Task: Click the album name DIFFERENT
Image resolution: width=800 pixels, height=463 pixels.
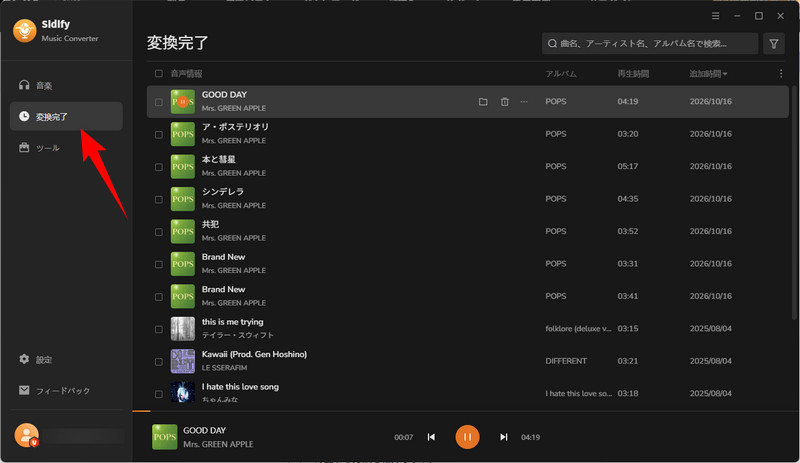Action: click(x=566, y=361)
